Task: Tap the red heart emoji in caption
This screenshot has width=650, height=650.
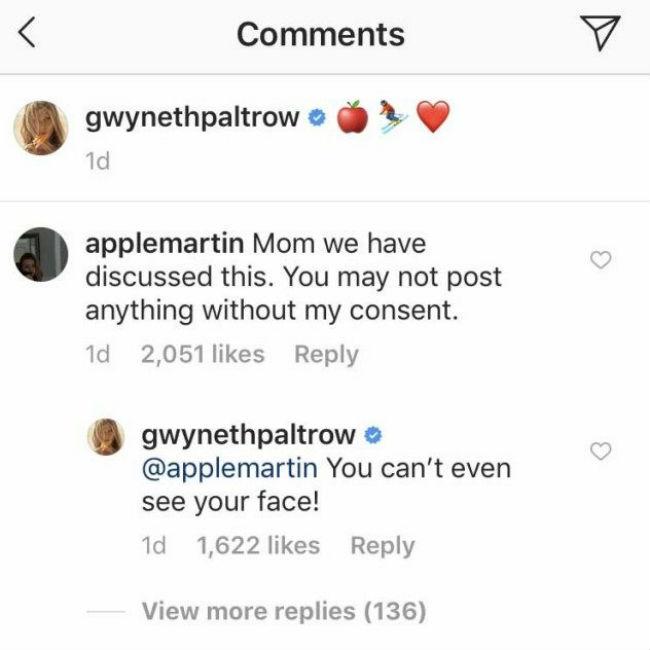Action: tap(433, 118)
